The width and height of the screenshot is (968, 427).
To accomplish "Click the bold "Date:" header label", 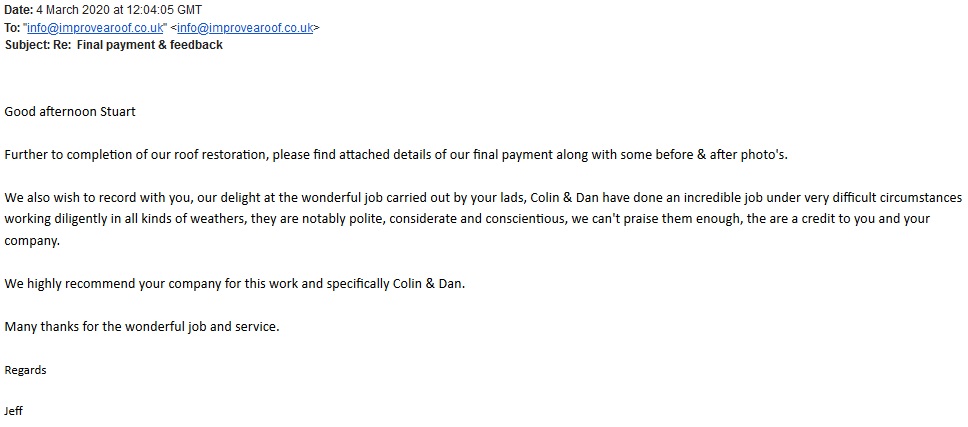I will pos(19,11).
